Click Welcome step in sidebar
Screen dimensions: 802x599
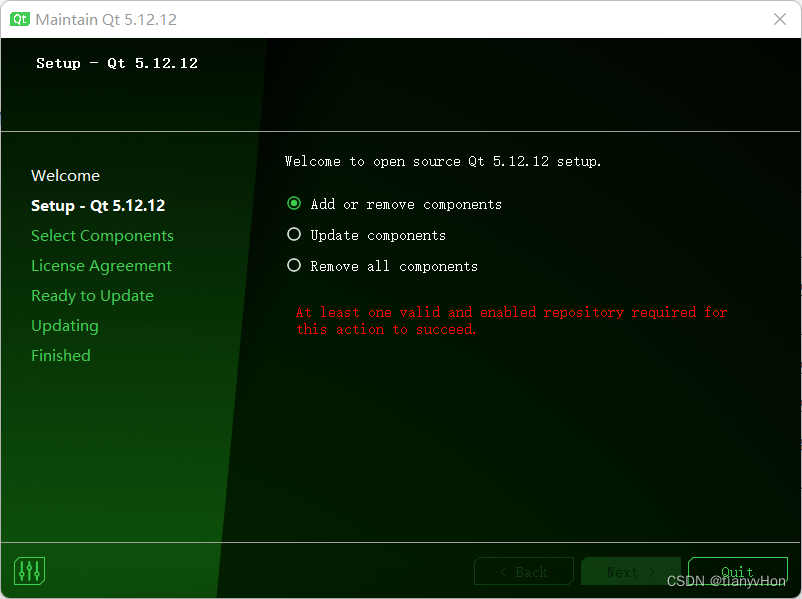65,175
